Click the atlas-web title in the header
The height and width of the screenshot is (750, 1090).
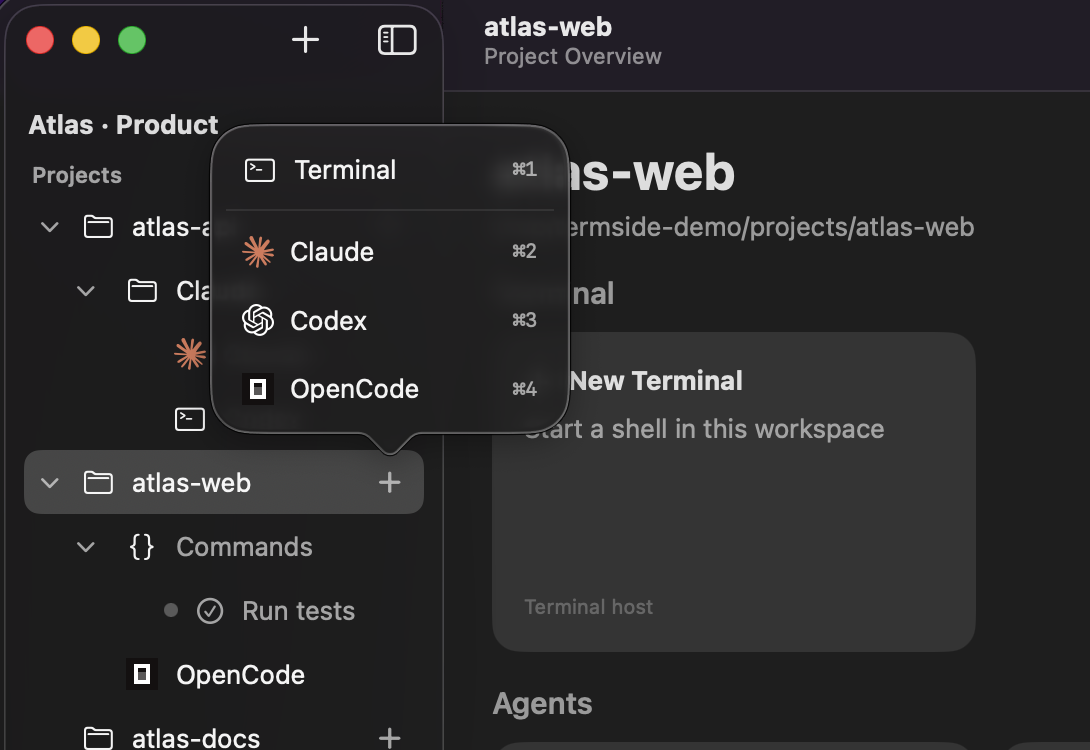[548, 26]
